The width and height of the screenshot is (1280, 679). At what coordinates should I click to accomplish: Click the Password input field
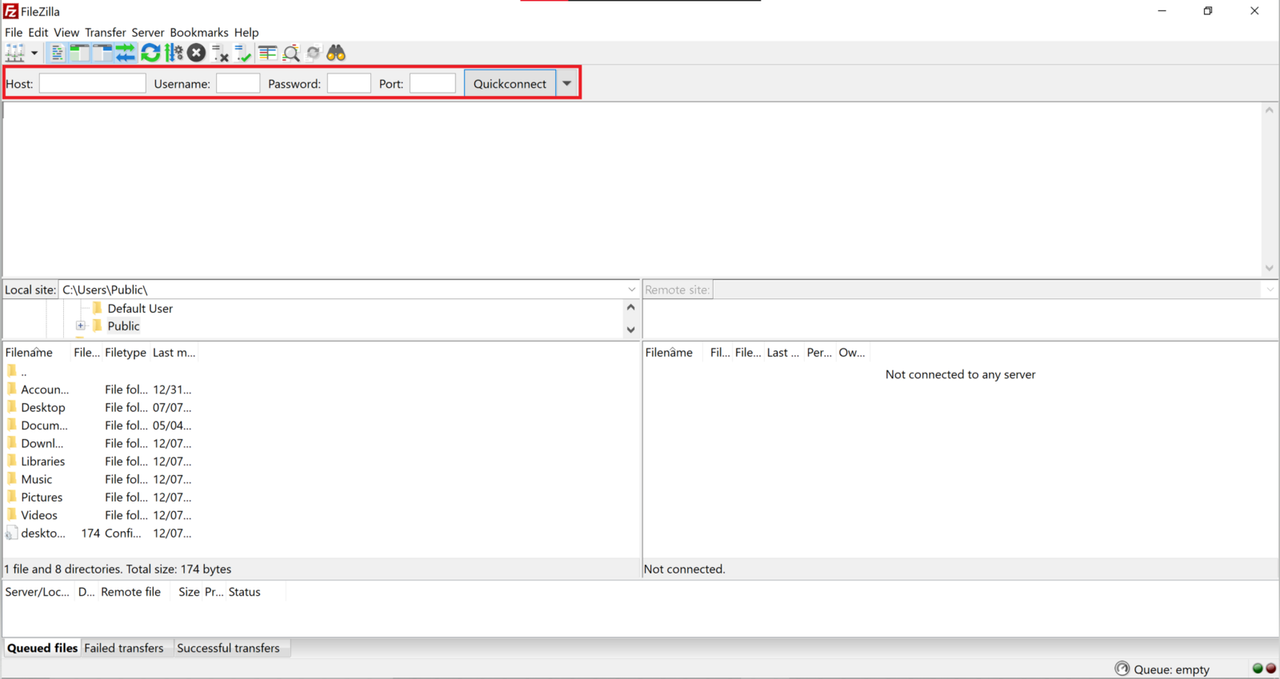pyautogui.click(x=349, y=84)
